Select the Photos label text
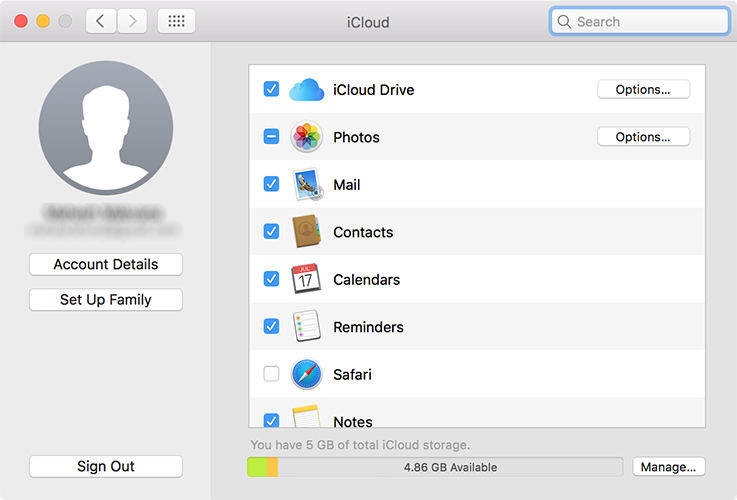This screenshot has width=737, height=500. click(356, 137)
